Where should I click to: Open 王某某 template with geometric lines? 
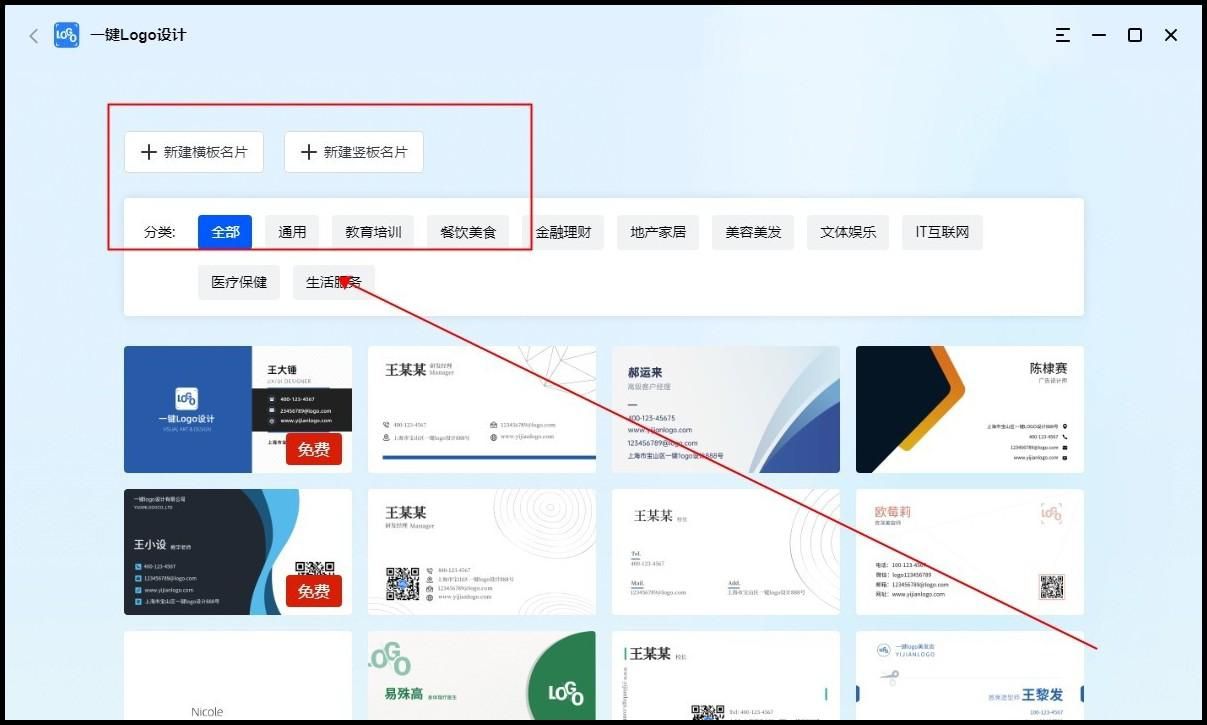point(482,409)
